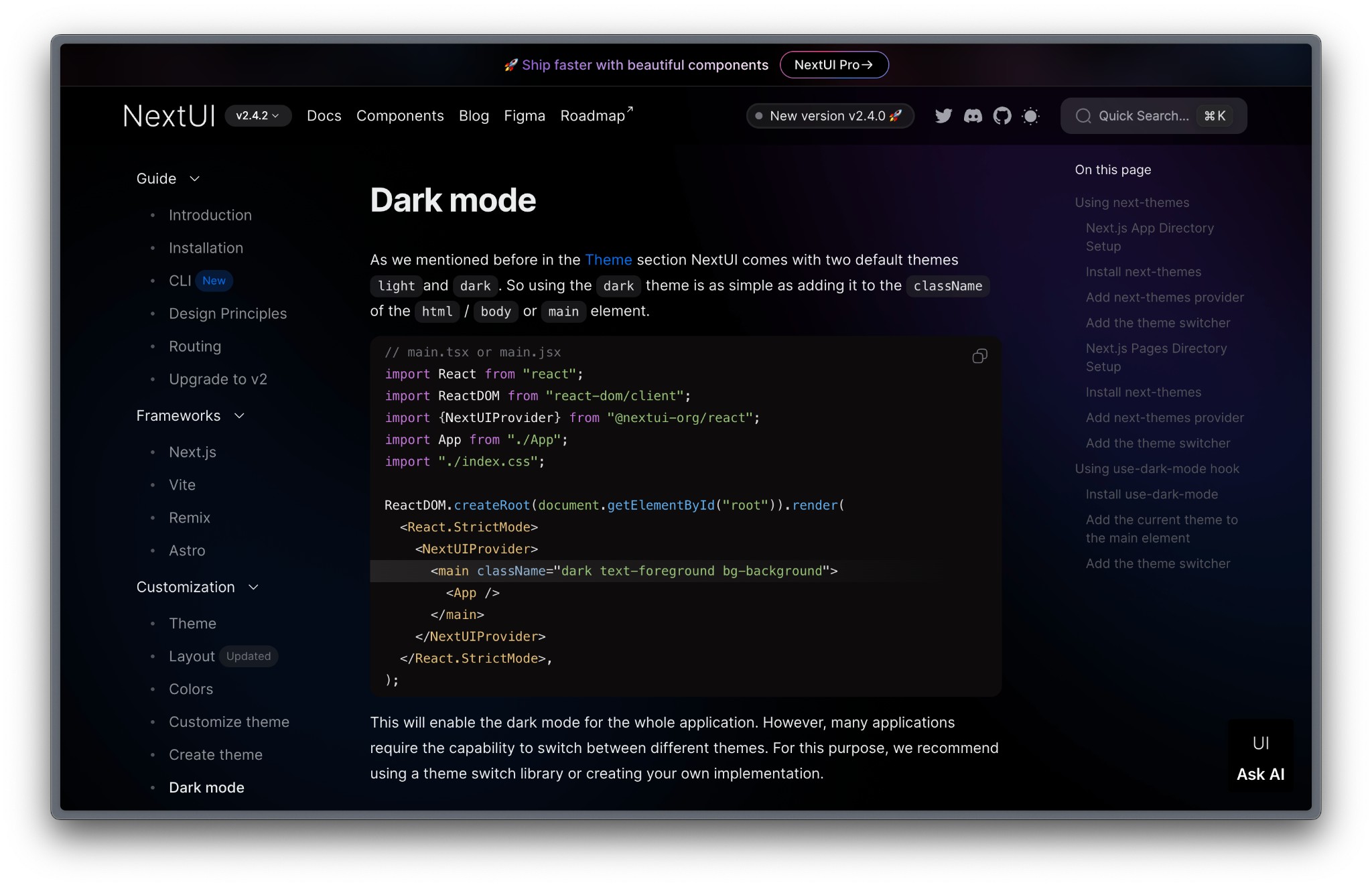The height and width of the screenshot is (887, 1372).
Task: Click the rocket icon in the banner
Action: (x=510, y=64)
